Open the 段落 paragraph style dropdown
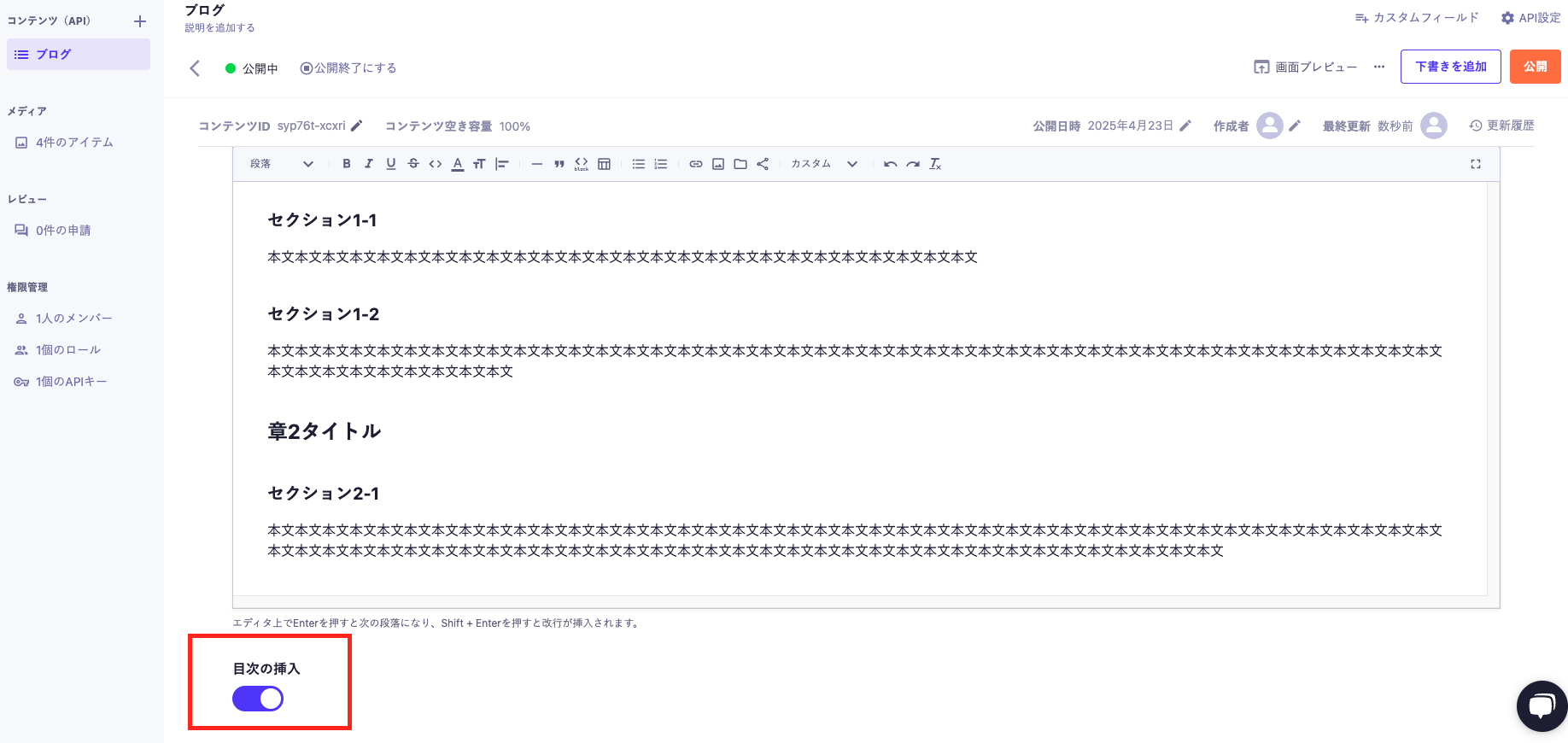 [x=282, y=164]
